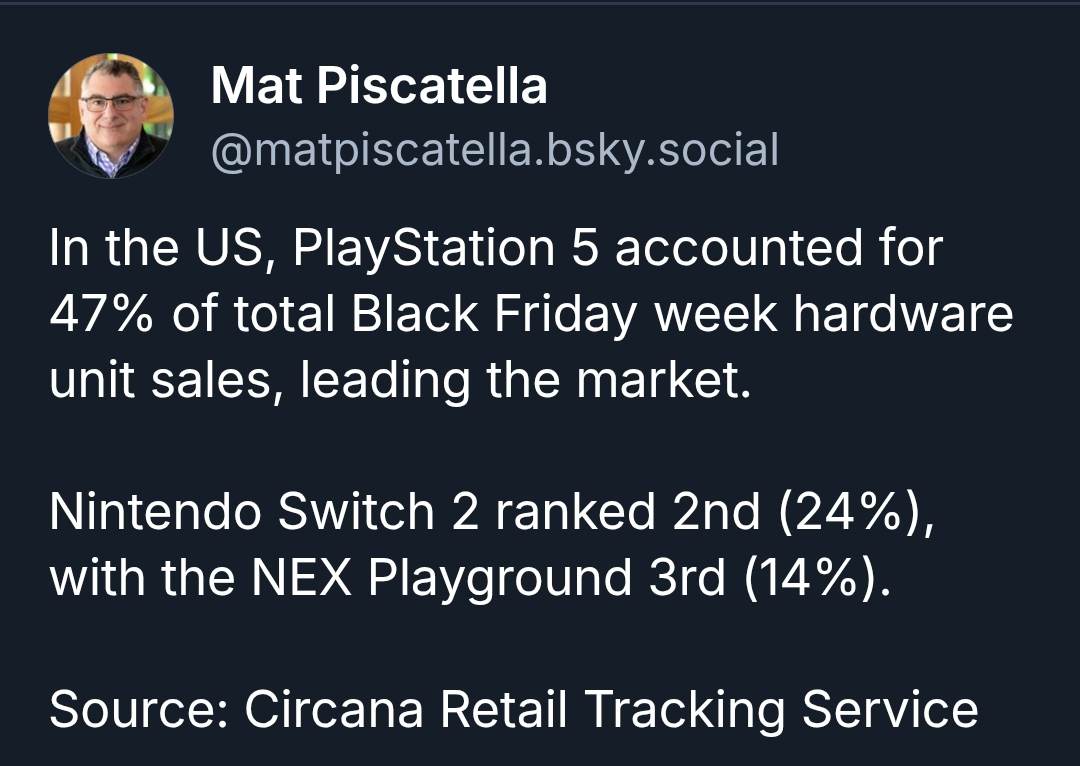Click the word Nintendo in the post

click(x=156, y=512)
